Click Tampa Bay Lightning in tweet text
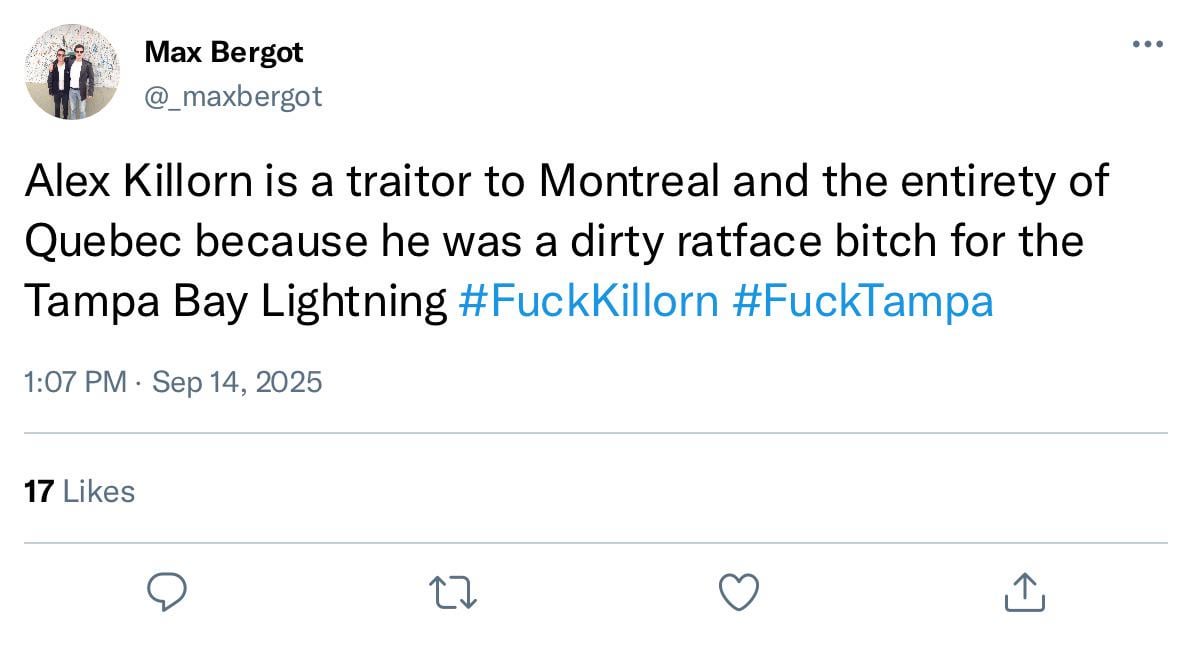This screenshot has width=1192, height=664. 234,300
